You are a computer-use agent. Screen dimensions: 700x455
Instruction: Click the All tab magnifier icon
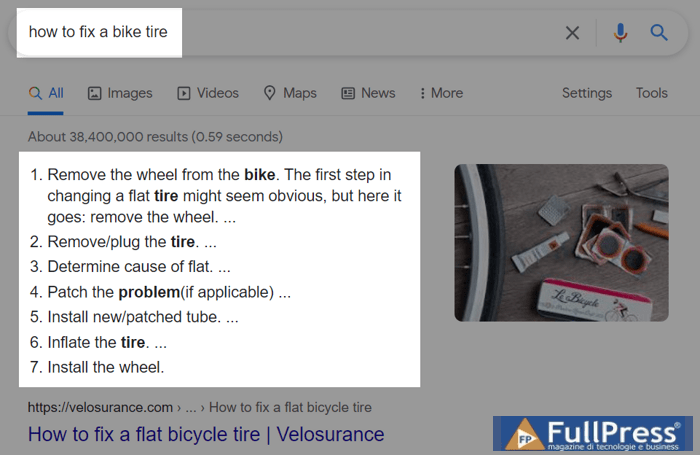(x=35, y=93)
